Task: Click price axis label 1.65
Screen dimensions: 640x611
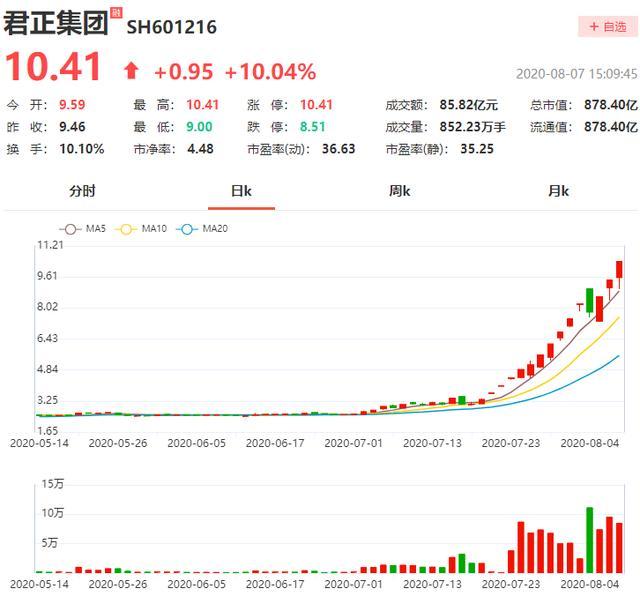Action: click(x=47, y=431)
